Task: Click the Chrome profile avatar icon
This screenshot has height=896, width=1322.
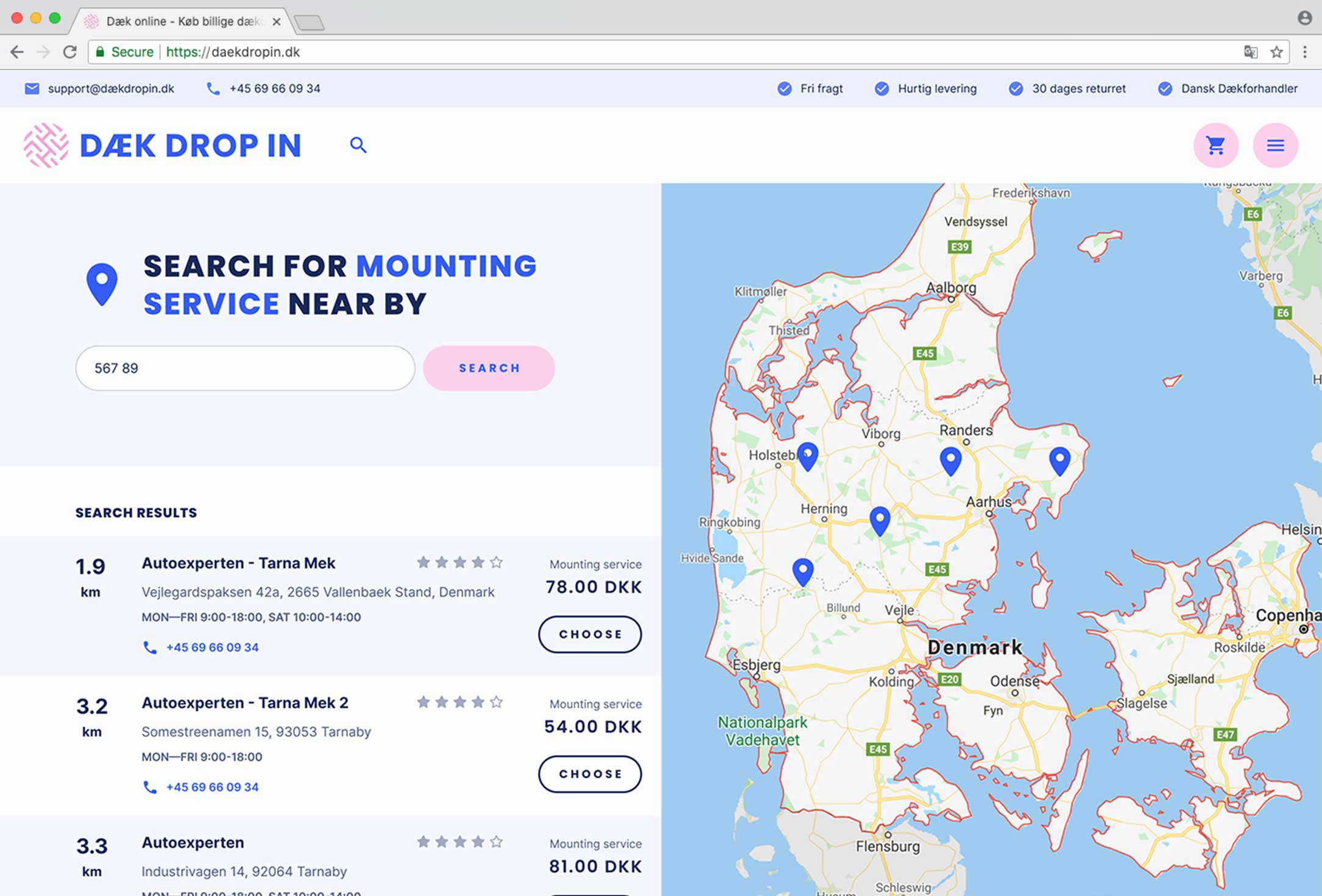Action: pyautogui.click(x=1304, y=18)
